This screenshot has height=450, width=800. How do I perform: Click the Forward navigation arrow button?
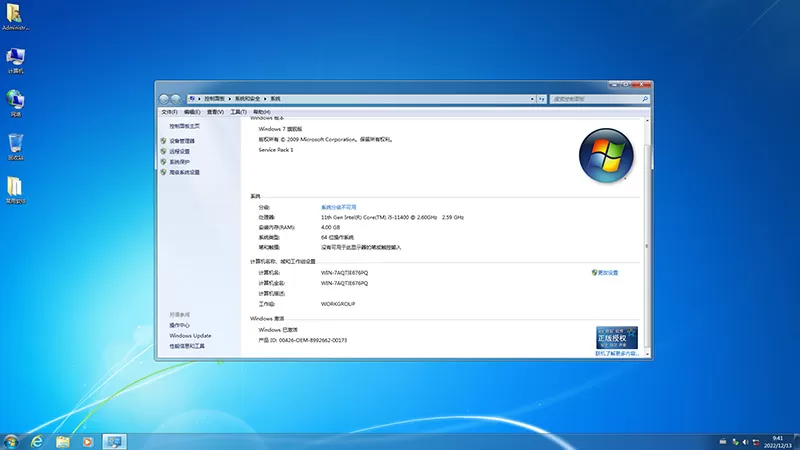point(177,99)
